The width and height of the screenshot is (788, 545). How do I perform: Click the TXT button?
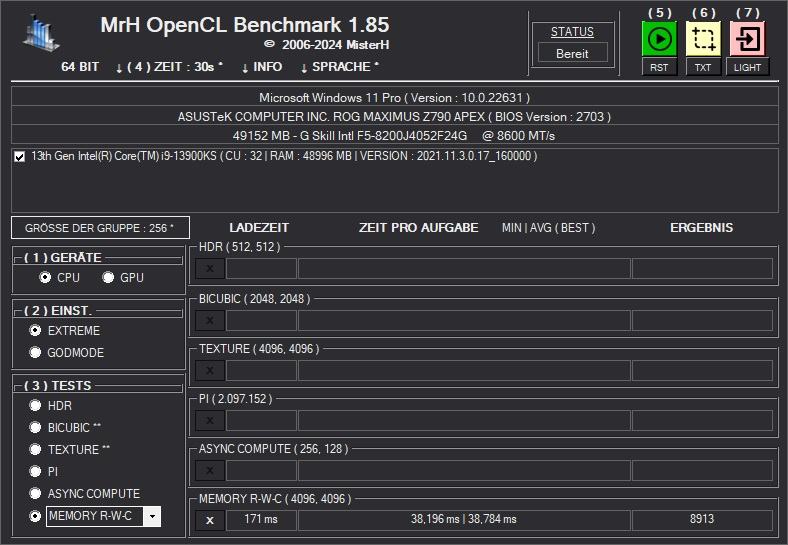pos(703,67)
